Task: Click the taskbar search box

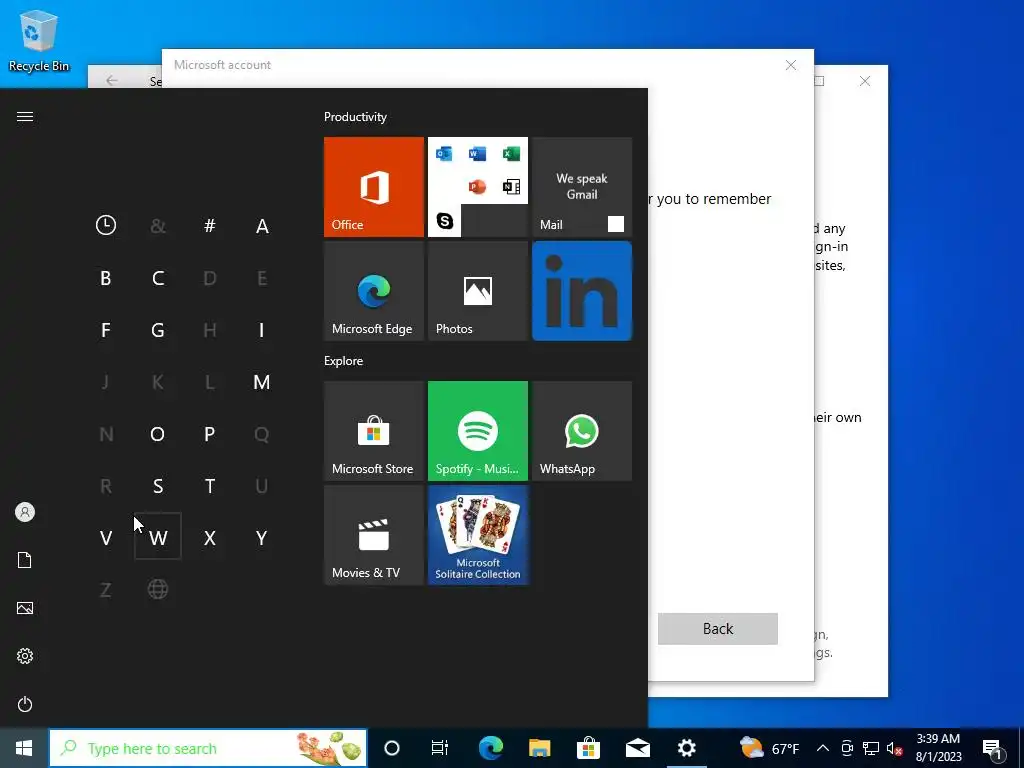Action: tap(208, 748)
